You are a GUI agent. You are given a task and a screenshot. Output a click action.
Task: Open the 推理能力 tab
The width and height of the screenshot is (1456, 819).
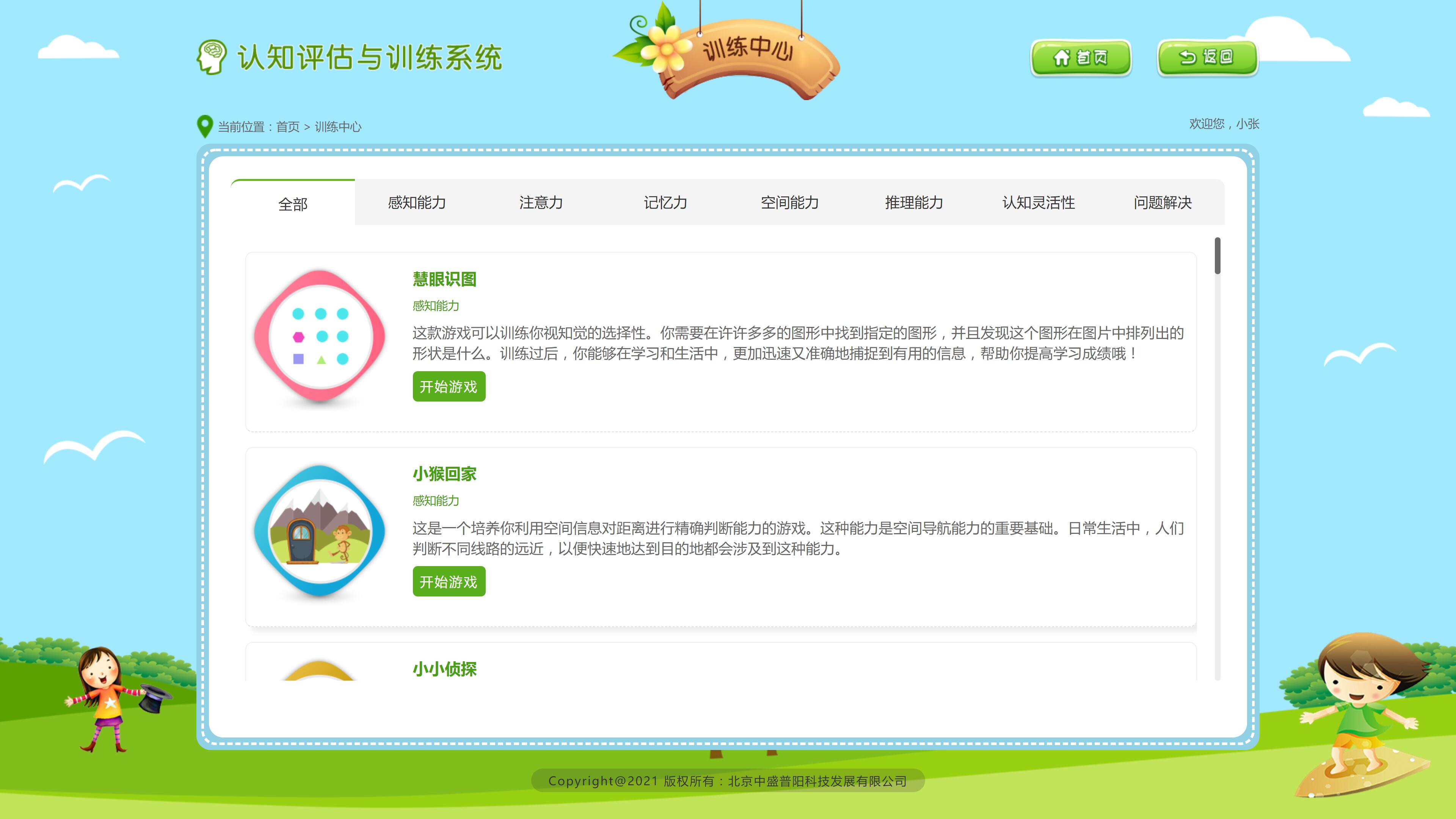point(914,202)
